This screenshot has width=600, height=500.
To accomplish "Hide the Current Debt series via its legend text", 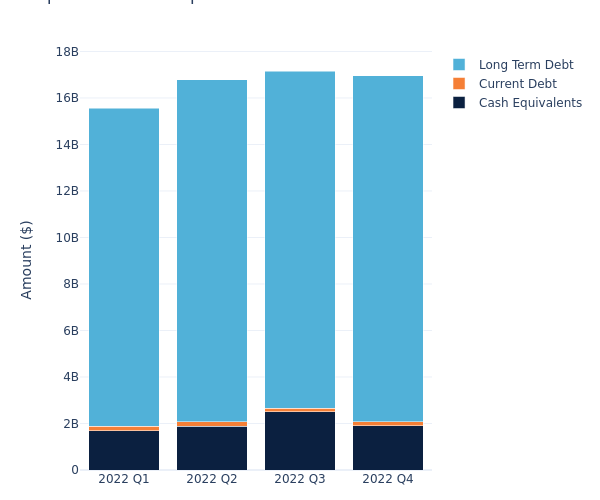I will [x=517, y=84].
